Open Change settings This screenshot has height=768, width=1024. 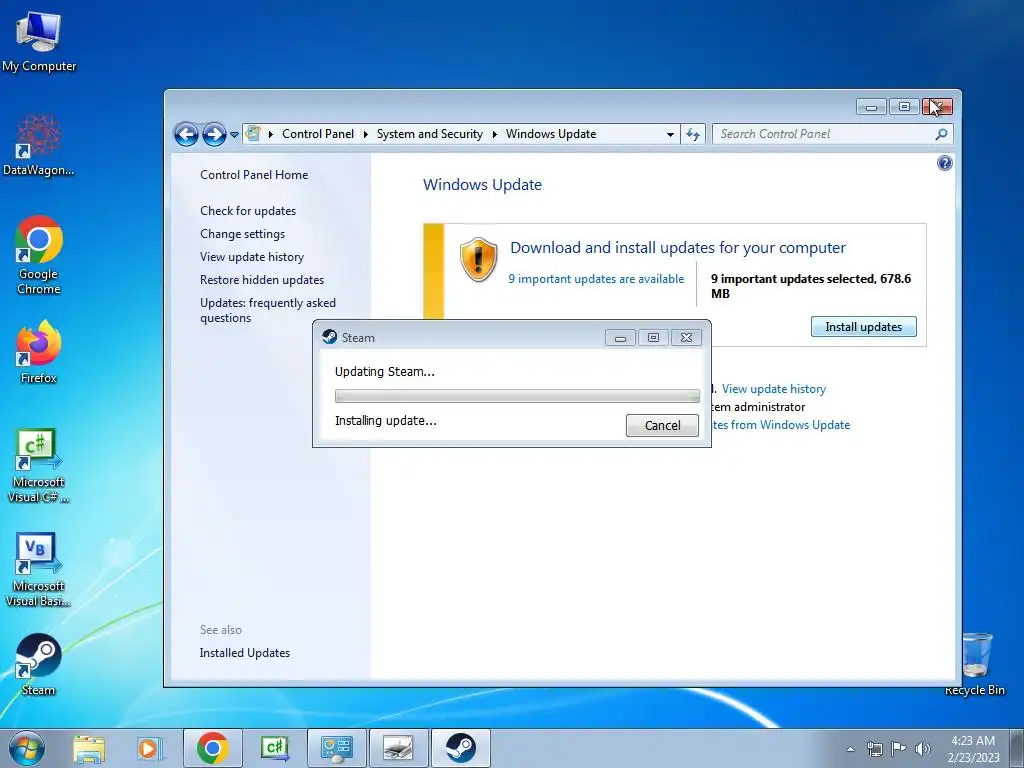point(242,234)
